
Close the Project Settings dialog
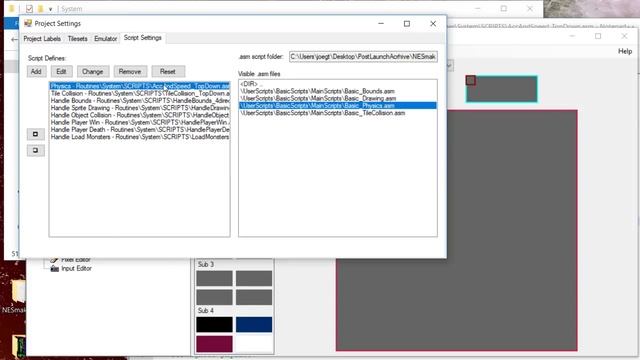click(433, 24)
